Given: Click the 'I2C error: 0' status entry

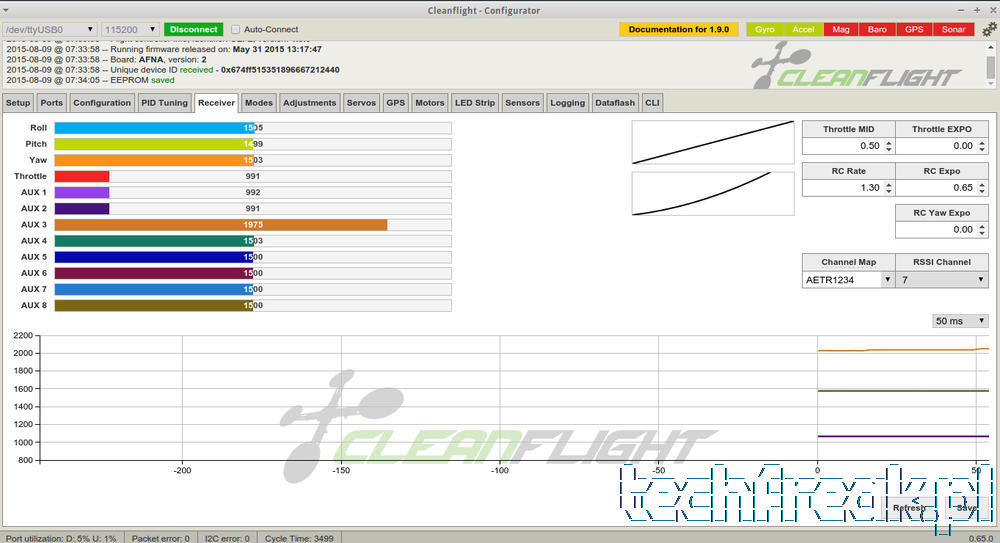Looking at the screenshot, I should pos(227,539).
